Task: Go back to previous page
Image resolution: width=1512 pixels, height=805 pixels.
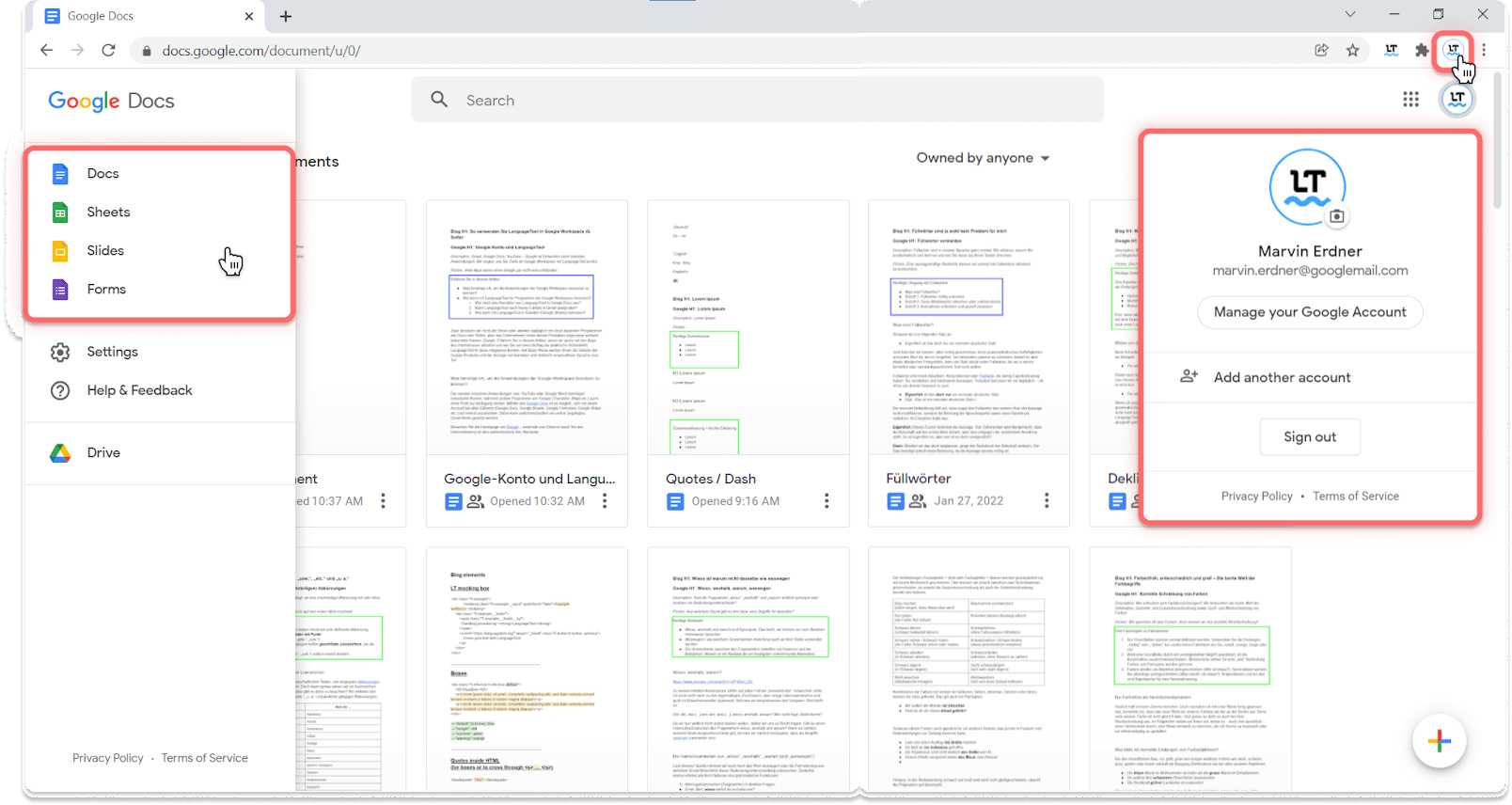Action: pos(46,51)
